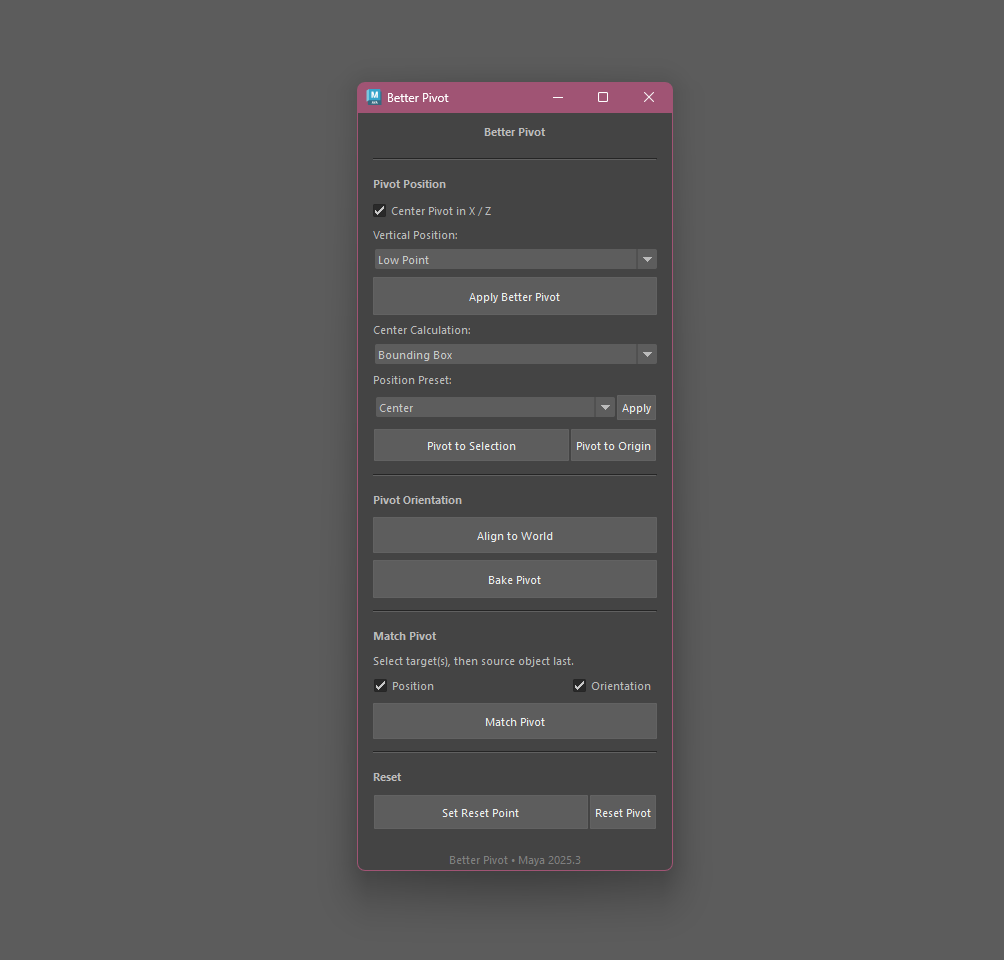1004x960 pixels.
Task: Click Set Reset Point
Action: 481,813
